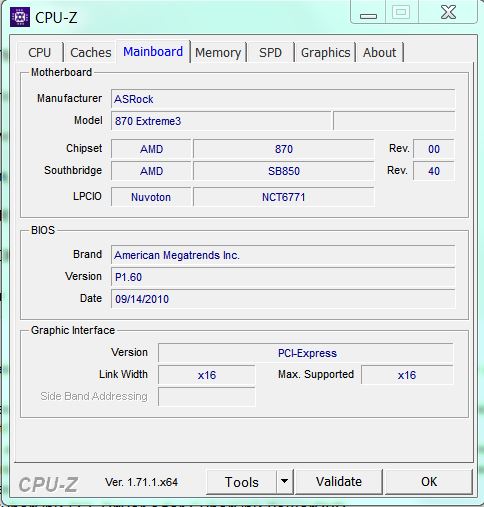This screenshot has height=507, width=484.
Task: Click the Tools button
Action: point(242,482)
